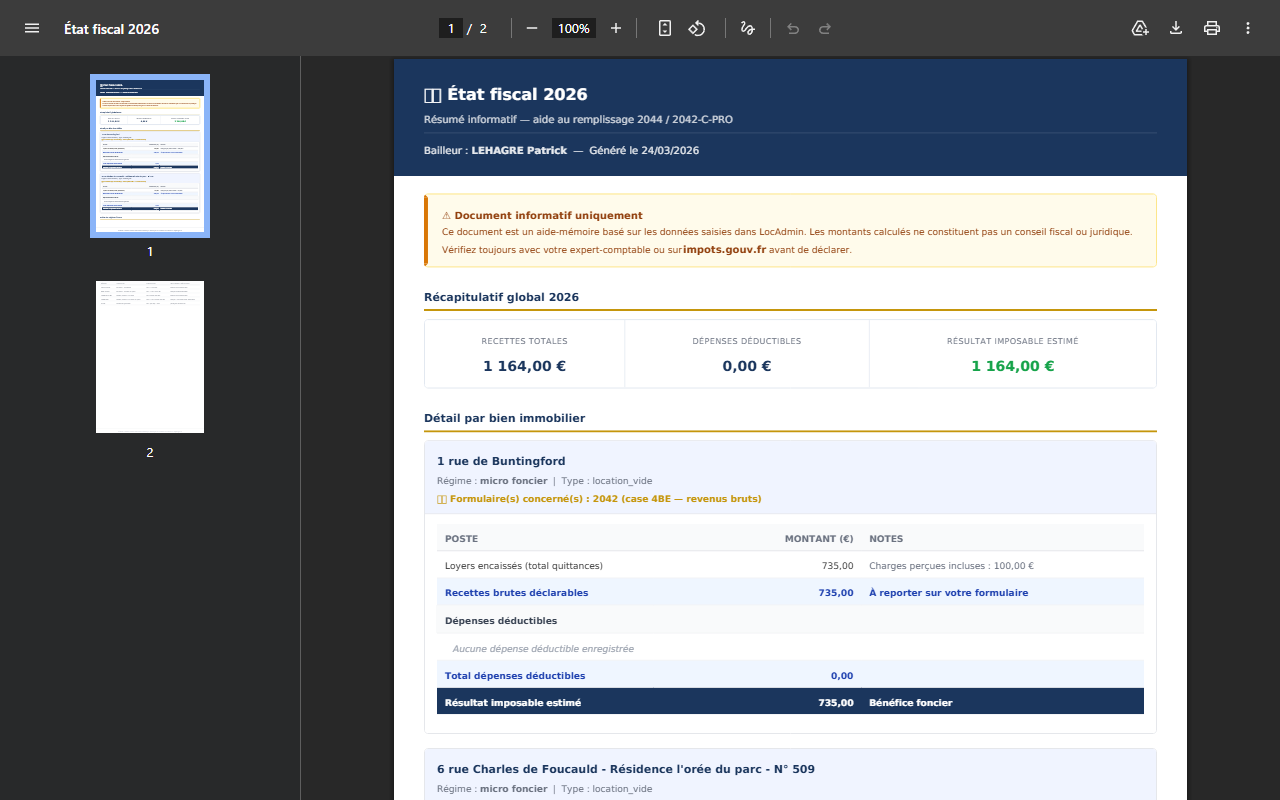Open the page 2 thumbnail
1280x800 pixels.
click(x=150, y=357)
